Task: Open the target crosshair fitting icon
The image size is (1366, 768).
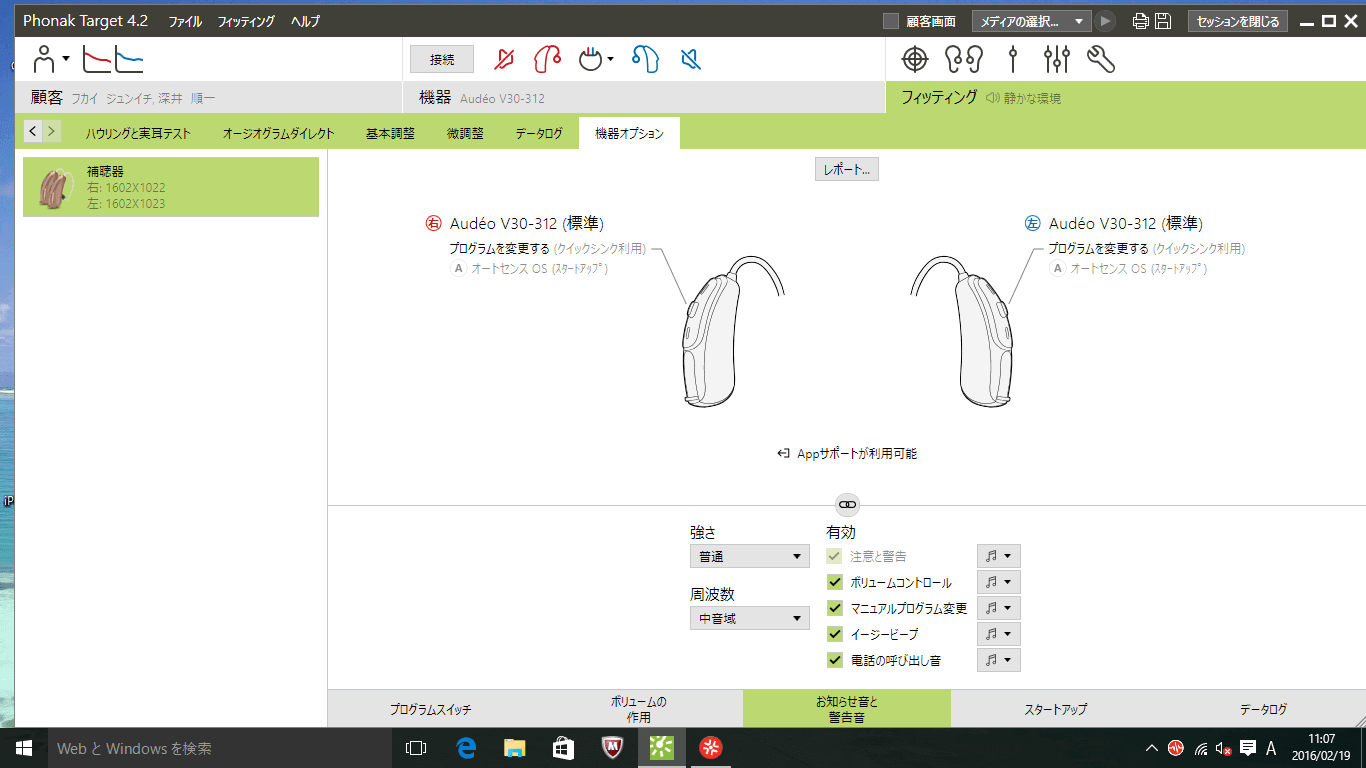Action: coord(915,60)
